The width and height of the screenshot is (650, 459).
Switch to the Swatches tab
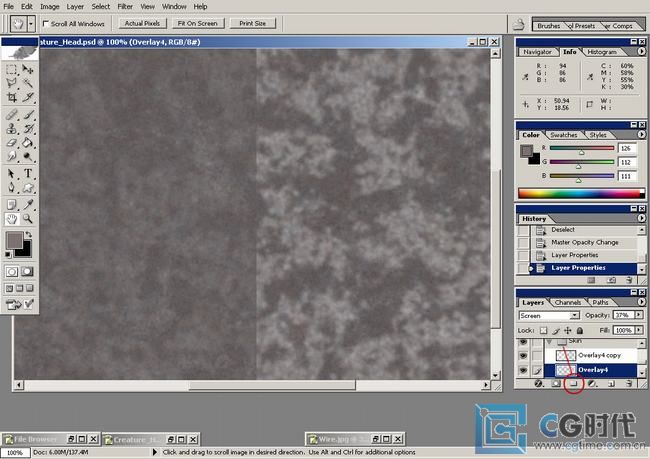[563, 135]
